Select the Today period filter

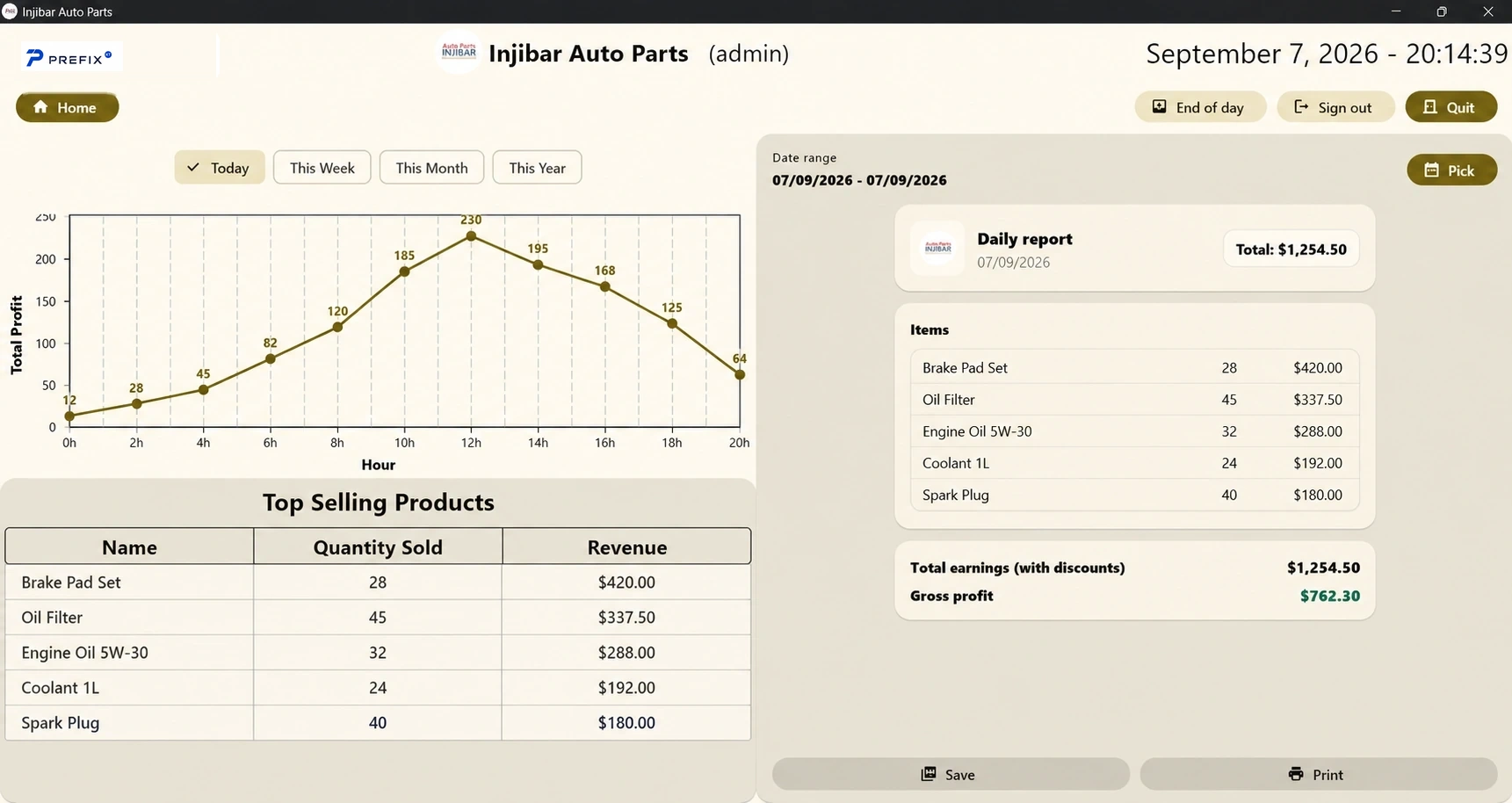(x=220, y=168)
